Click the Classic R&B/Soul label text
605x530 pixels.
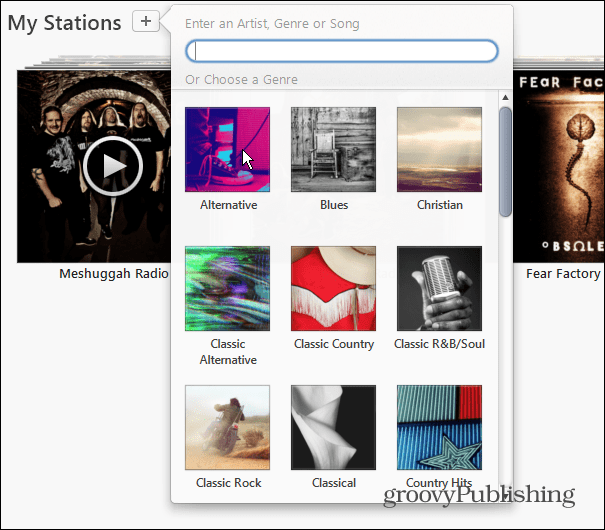439,344
